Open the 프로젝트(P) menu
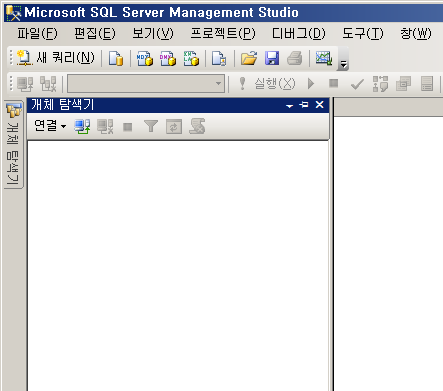The image size is (443, 391). tap(223, 33)
